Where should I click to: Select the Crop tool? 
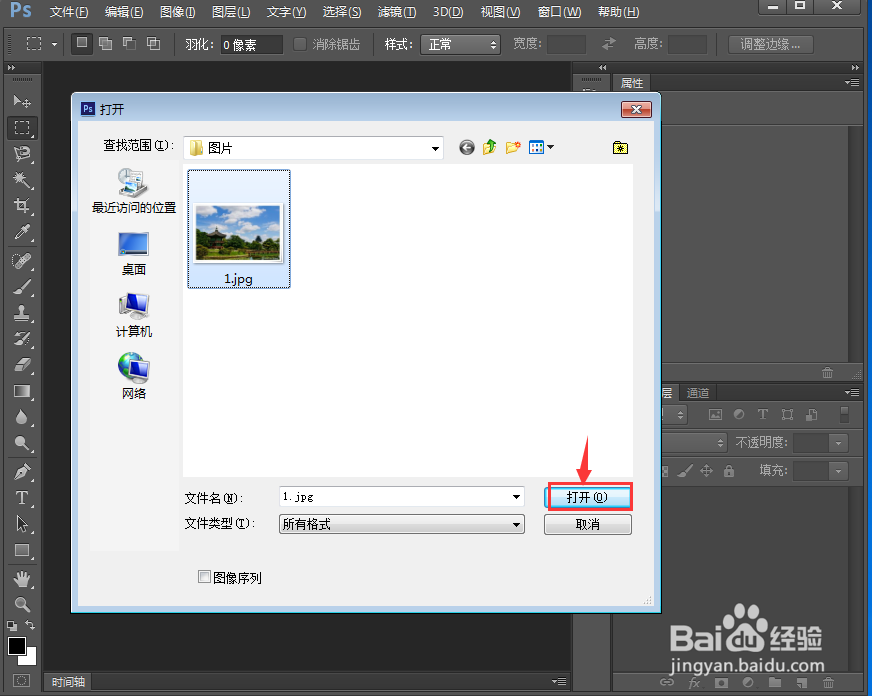pos(22,206)
